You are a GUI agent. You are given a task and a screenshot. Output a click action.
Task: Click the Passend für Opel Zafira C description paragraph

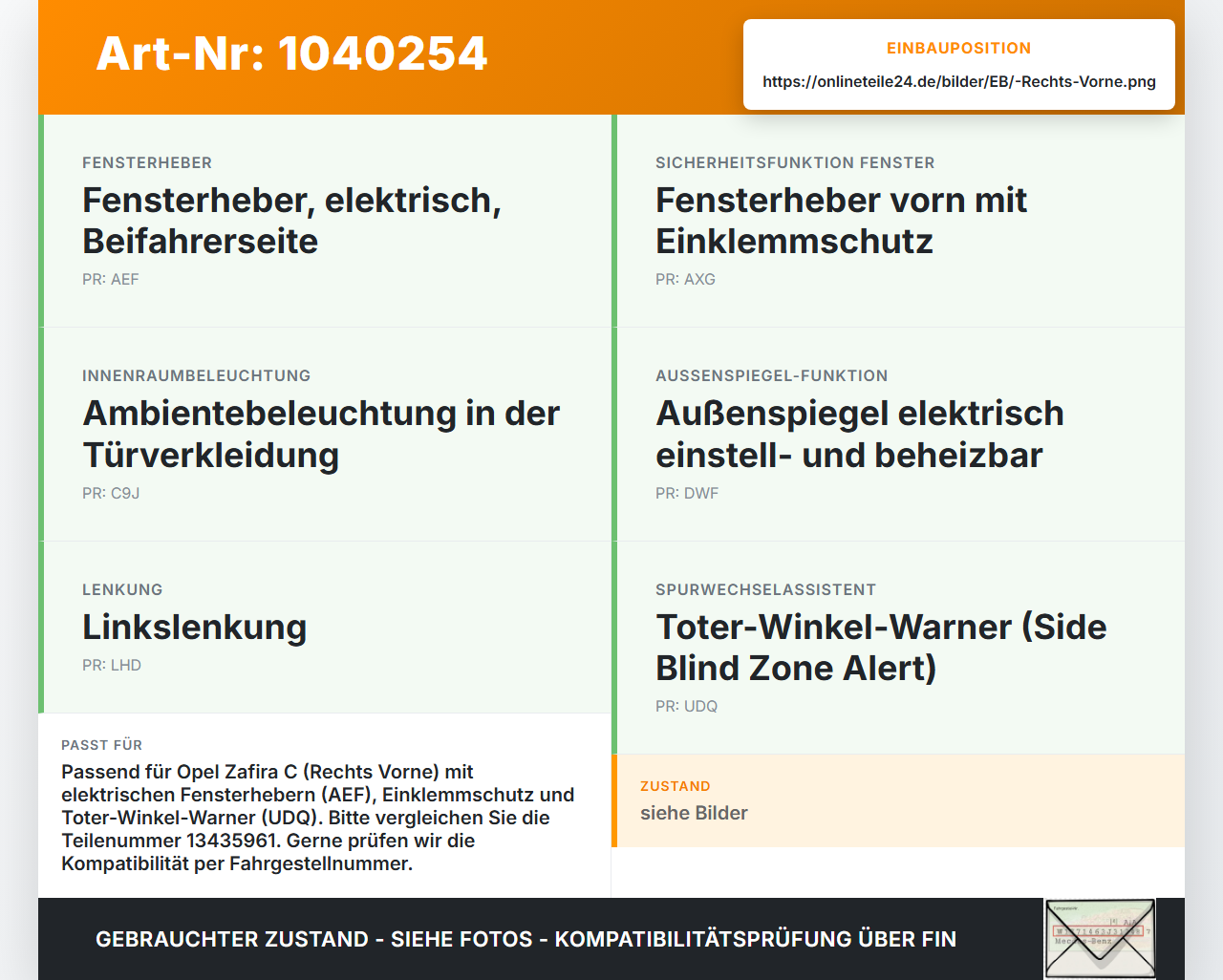318,818
